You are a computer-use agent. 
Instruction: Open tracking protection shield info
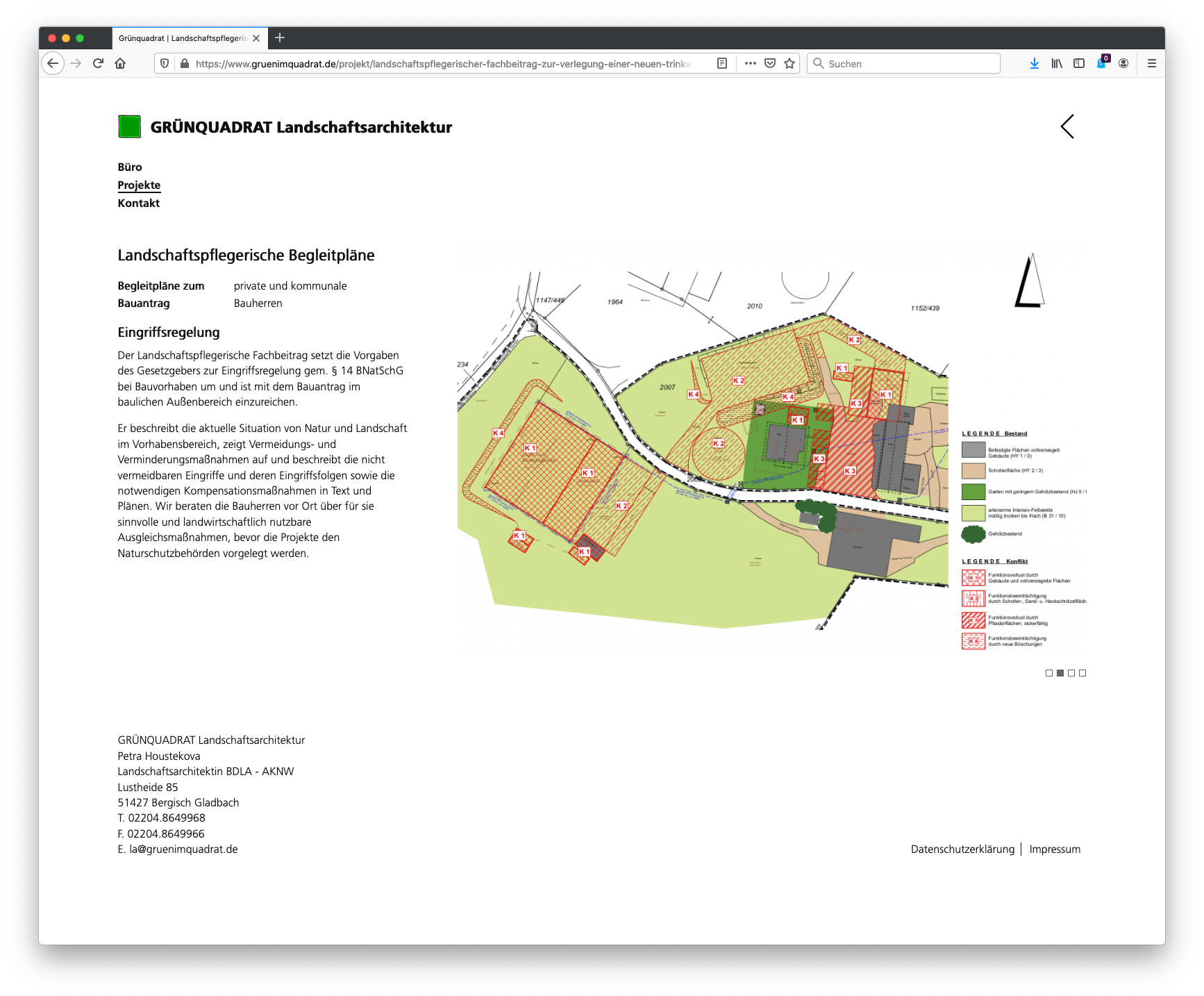coord(165,63)
